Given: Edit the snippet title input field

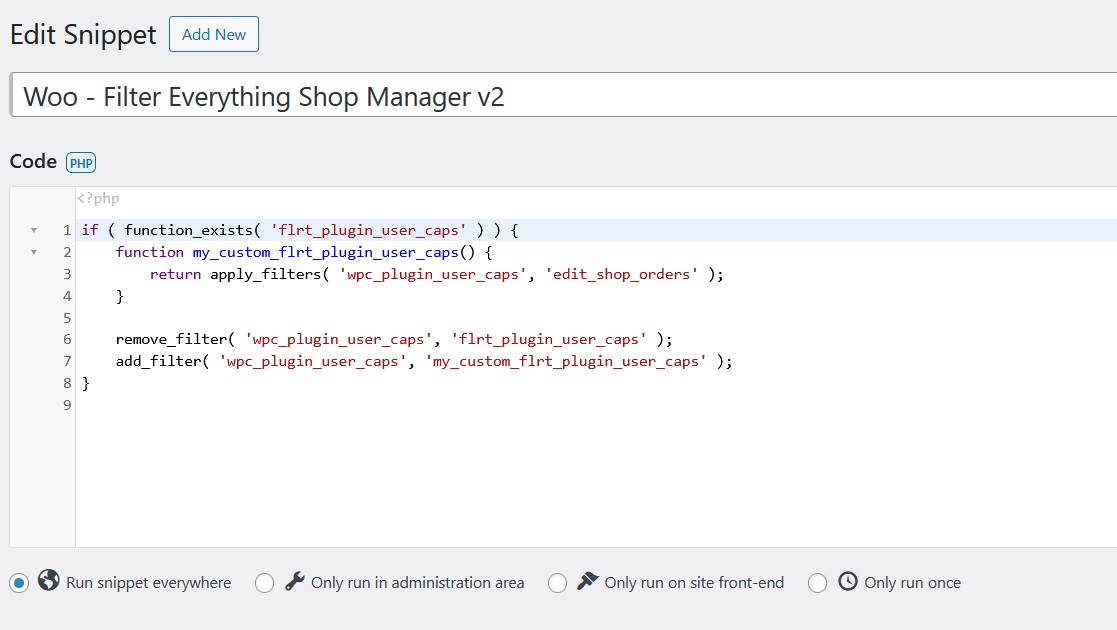Looking at the screenshot, I should tap(563, 95).
